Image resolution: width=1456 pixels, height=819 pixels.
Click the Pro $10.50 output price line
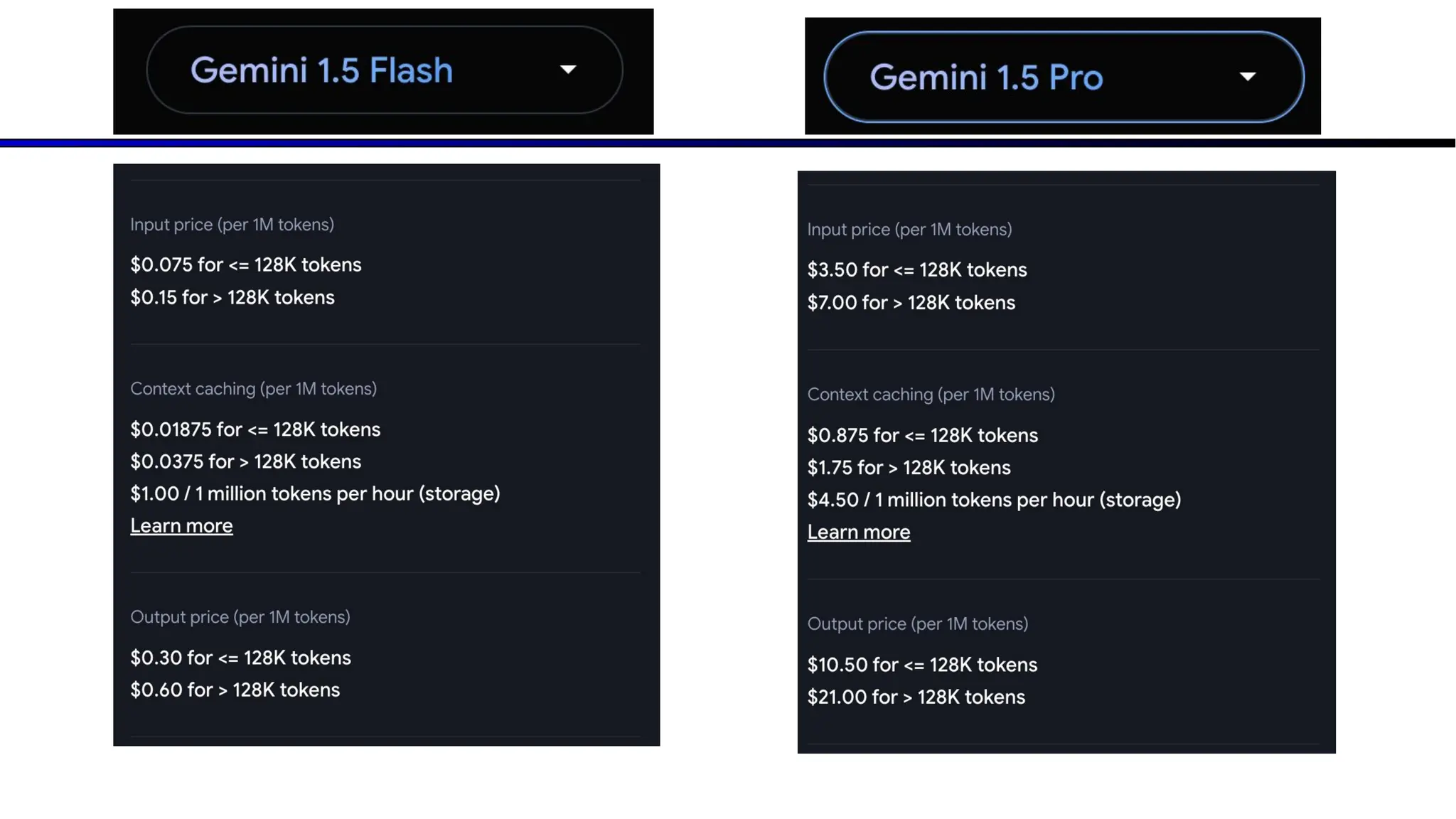tap(922, 665)
